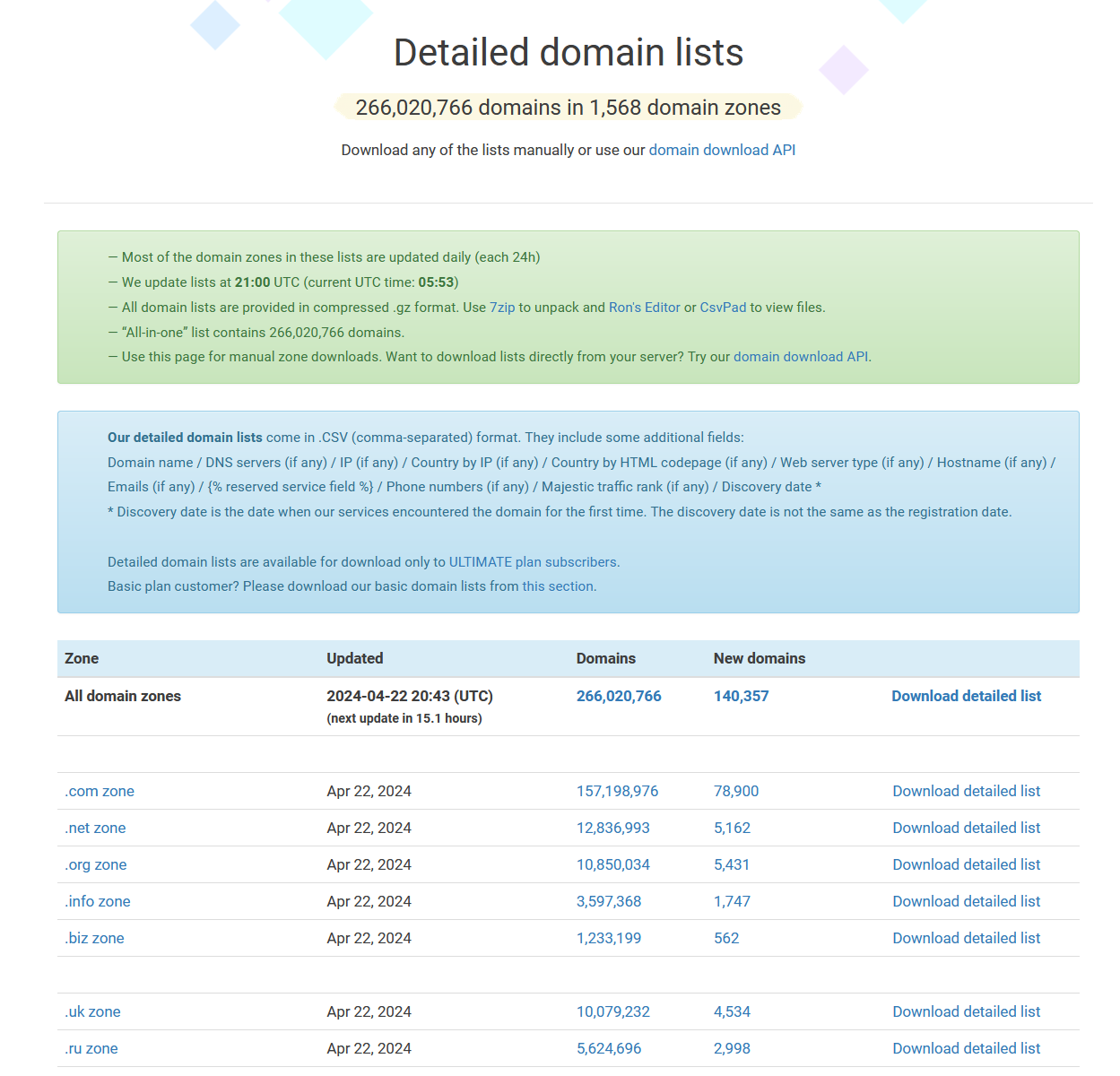
Task: Click the '2024-04-22 20:43 (UTC)' timestamp
Action: pos(410,696)
